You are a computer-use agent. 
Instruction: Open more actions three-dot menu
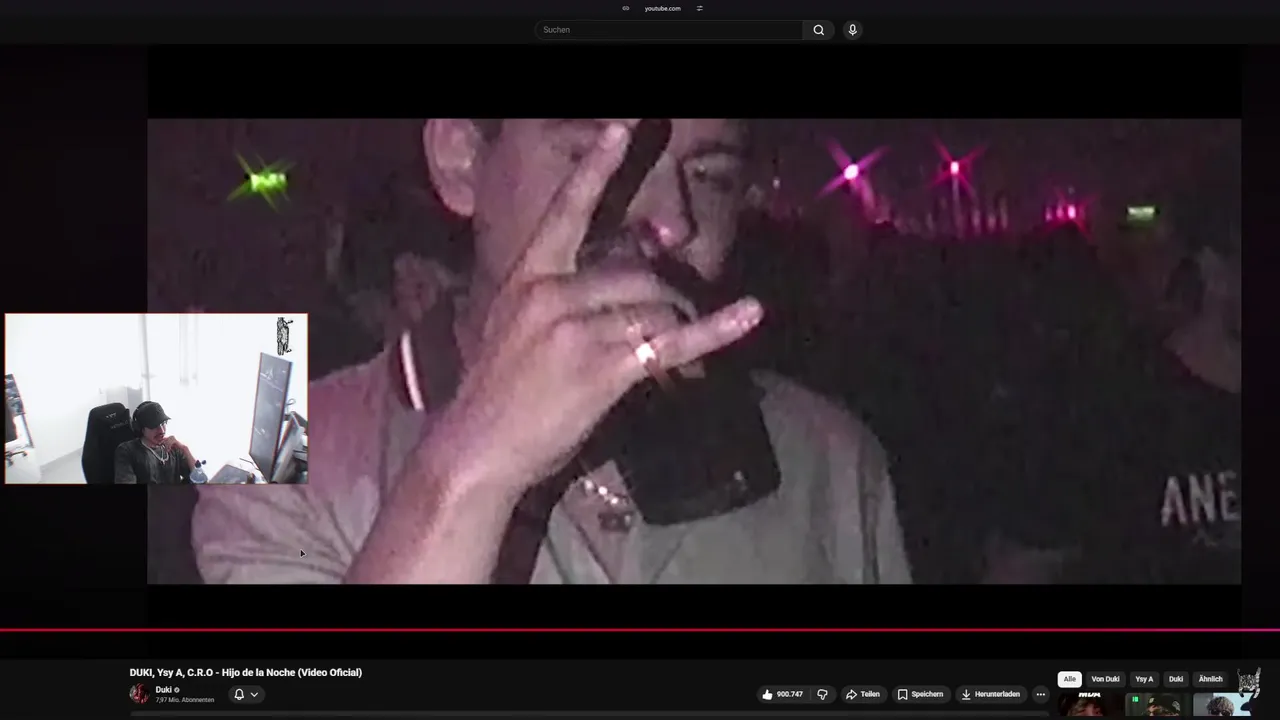1040,694
